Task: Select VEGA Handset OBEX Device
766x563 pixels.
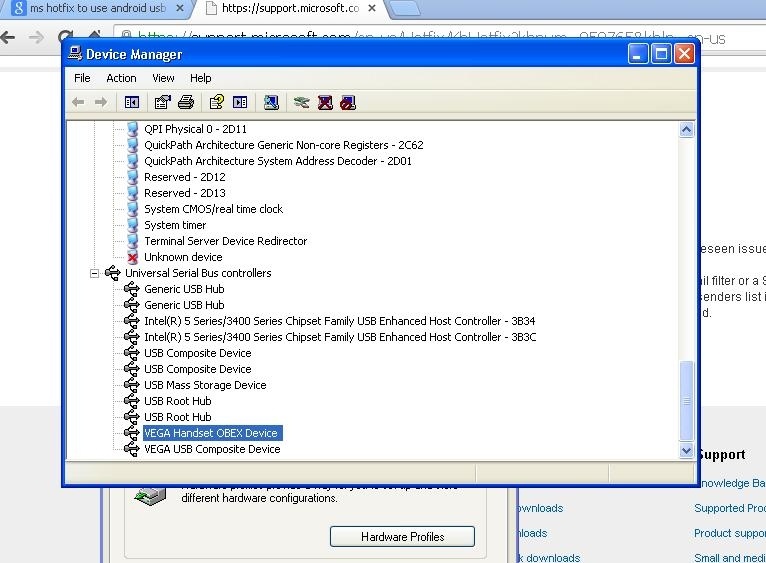Action: coord(211,433)
